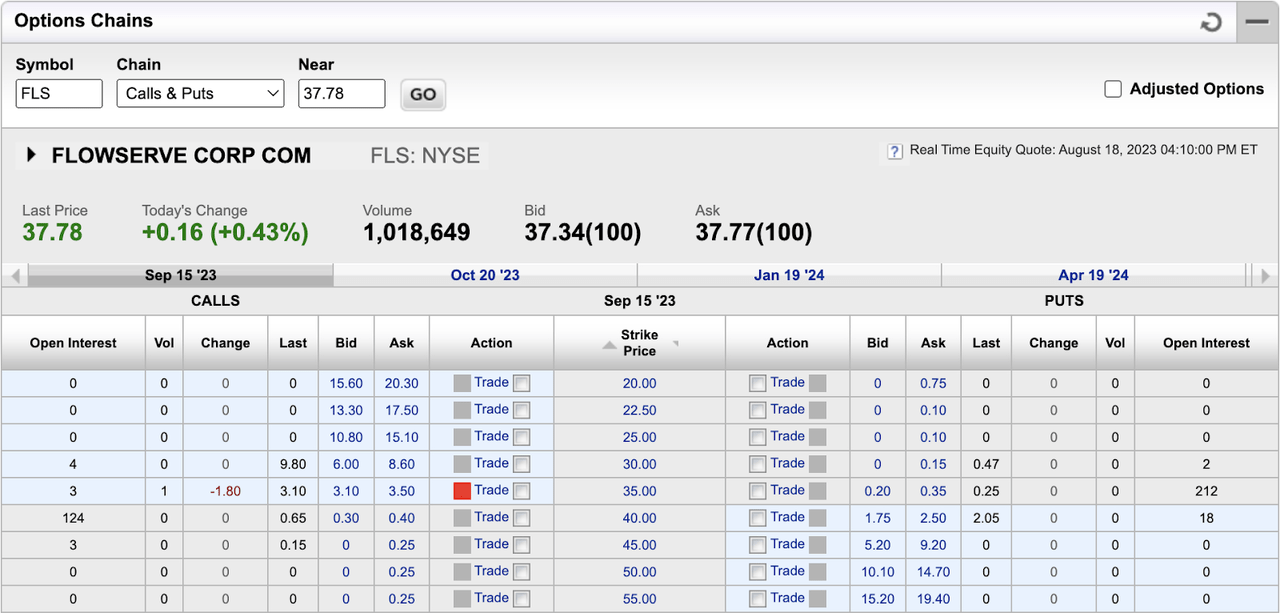The width and height of the screenshot is (1280, 613).
Task: Click gray square beside put Trade at strike 55.00
Action: 818,598
